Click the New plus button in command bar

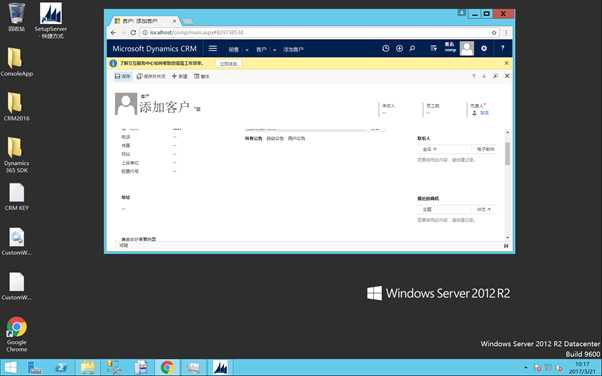pyautogui.click(x=179, y=76)
